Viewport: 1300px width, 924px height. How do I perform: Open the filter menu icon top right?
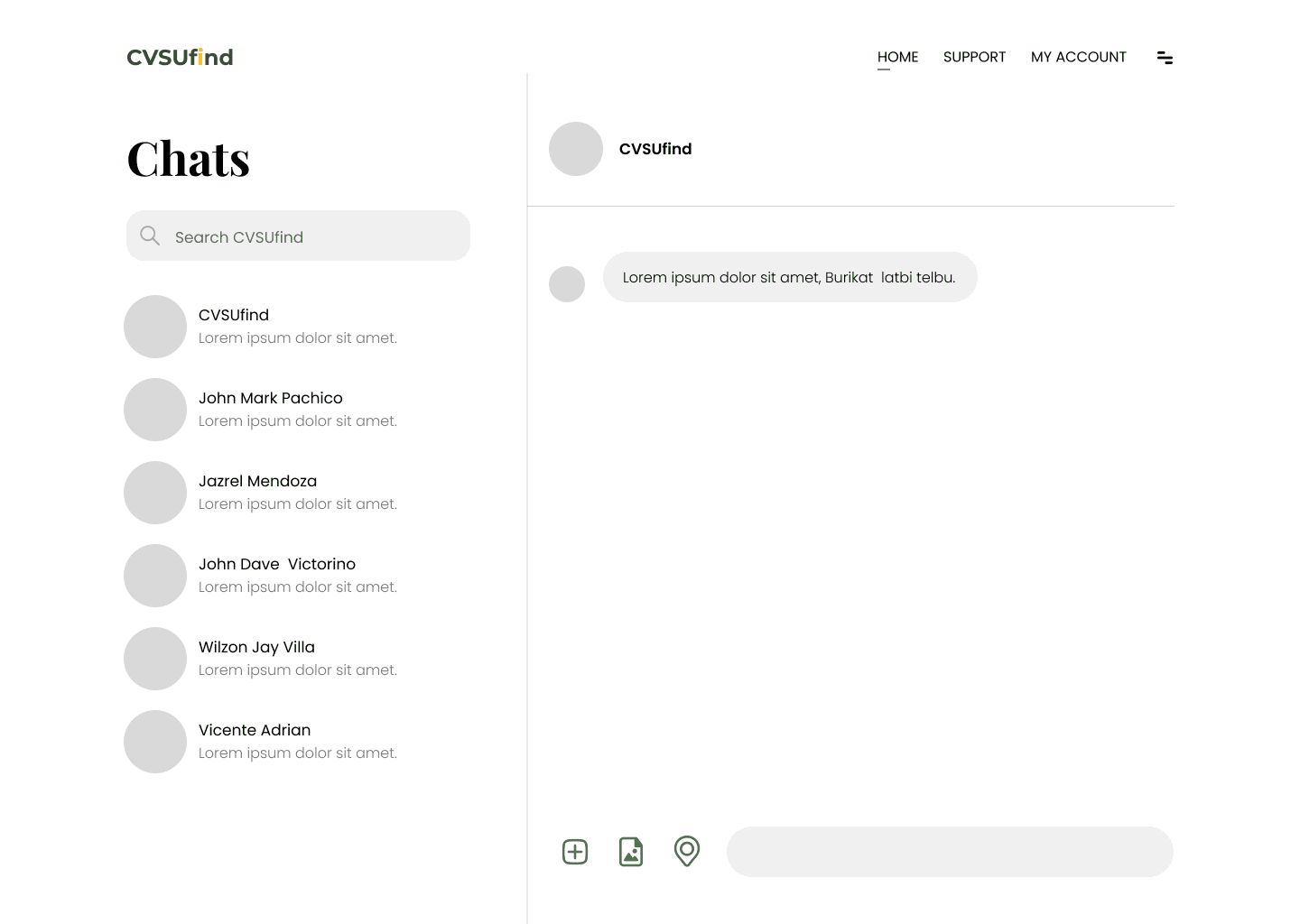point(1165,57)
